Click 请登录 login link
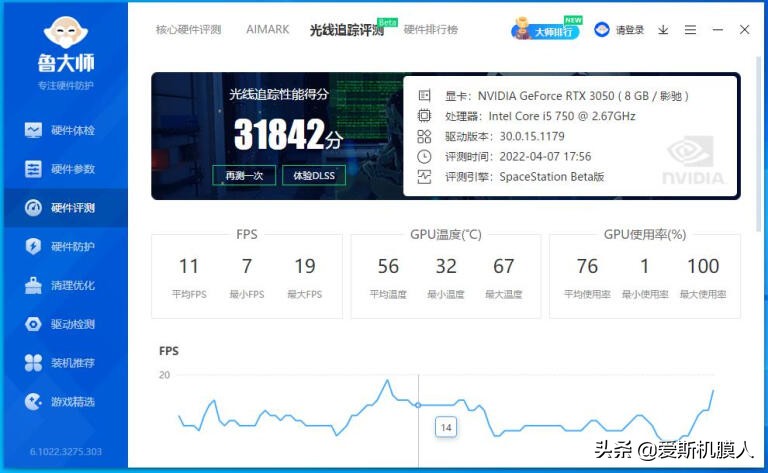768x473 pixels. (x=630, y=30)
